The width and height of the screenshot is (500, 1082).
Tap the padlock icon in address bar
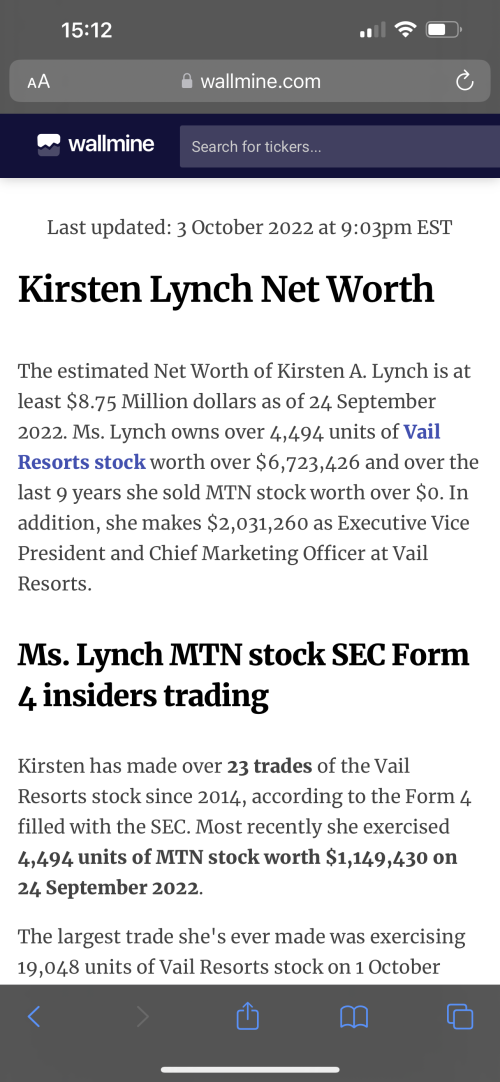[186, 81]
